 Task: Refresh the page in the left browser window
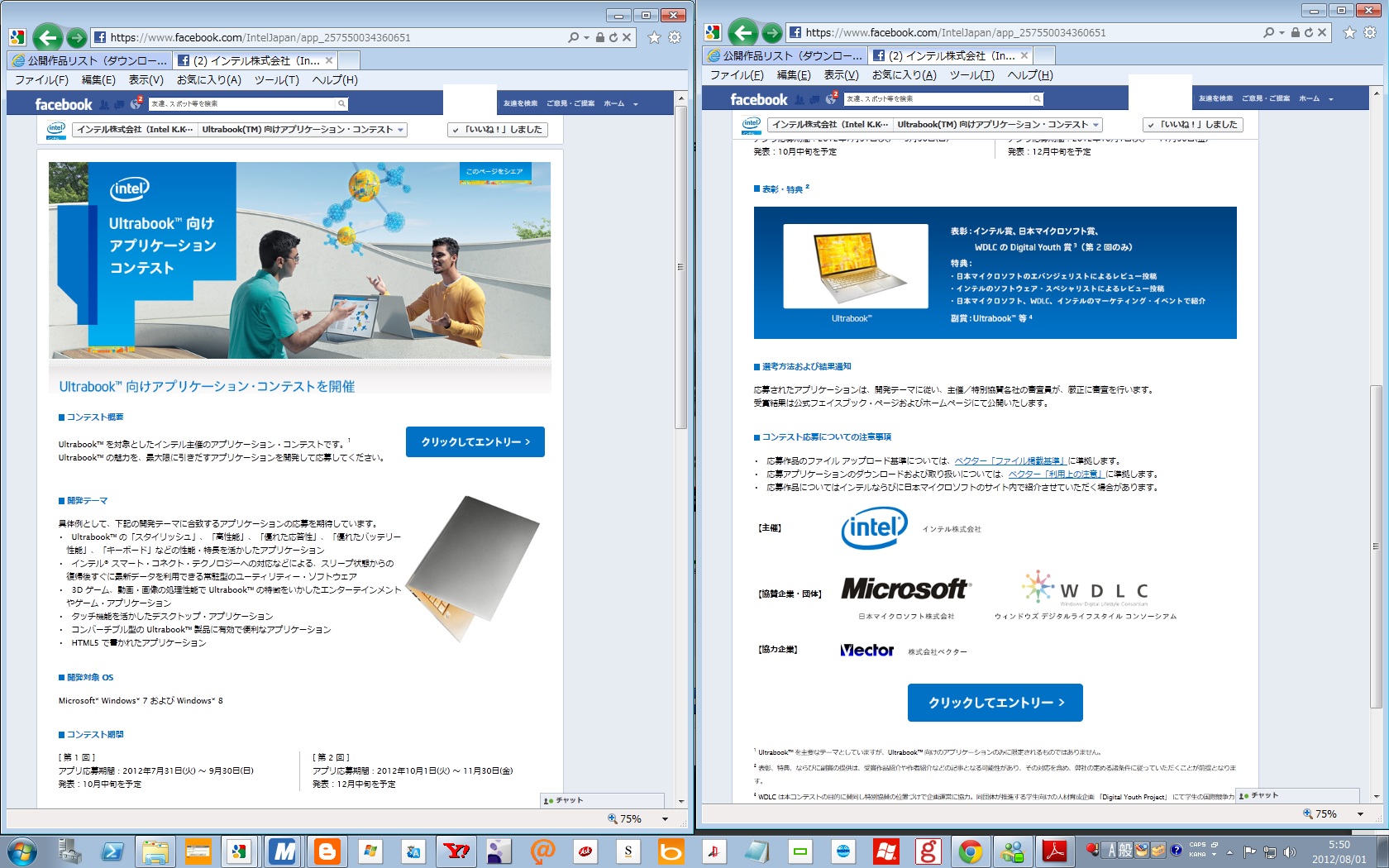pos(613,37)
